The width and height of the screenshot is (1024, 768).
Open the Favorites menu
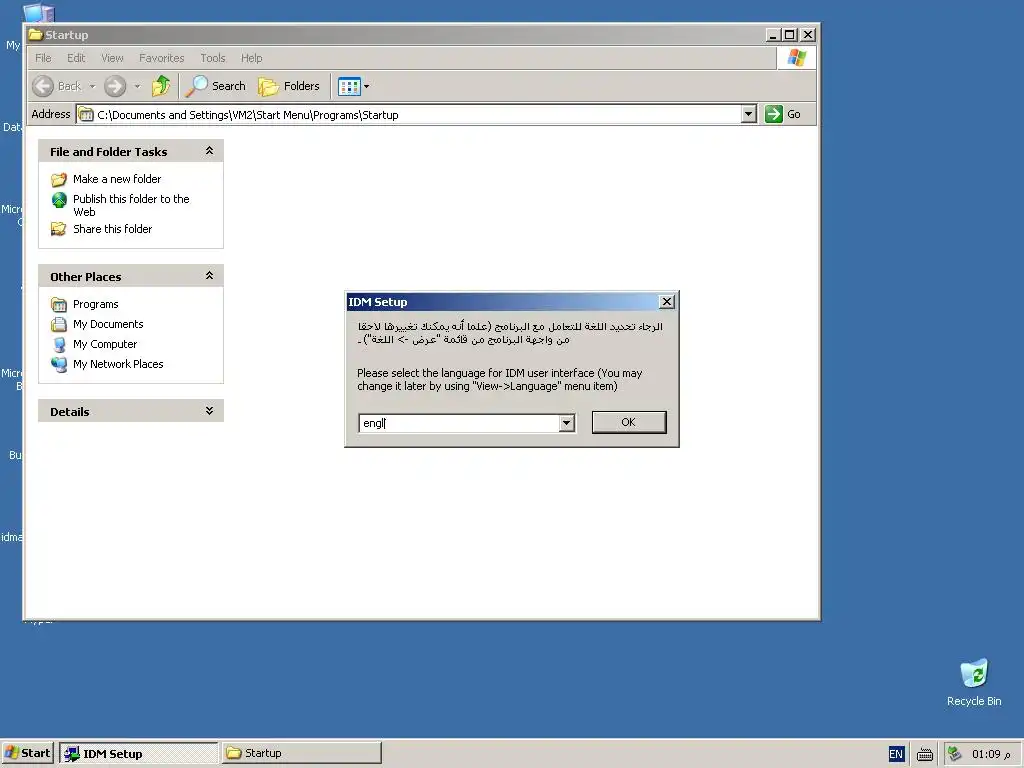coord(161,58)
